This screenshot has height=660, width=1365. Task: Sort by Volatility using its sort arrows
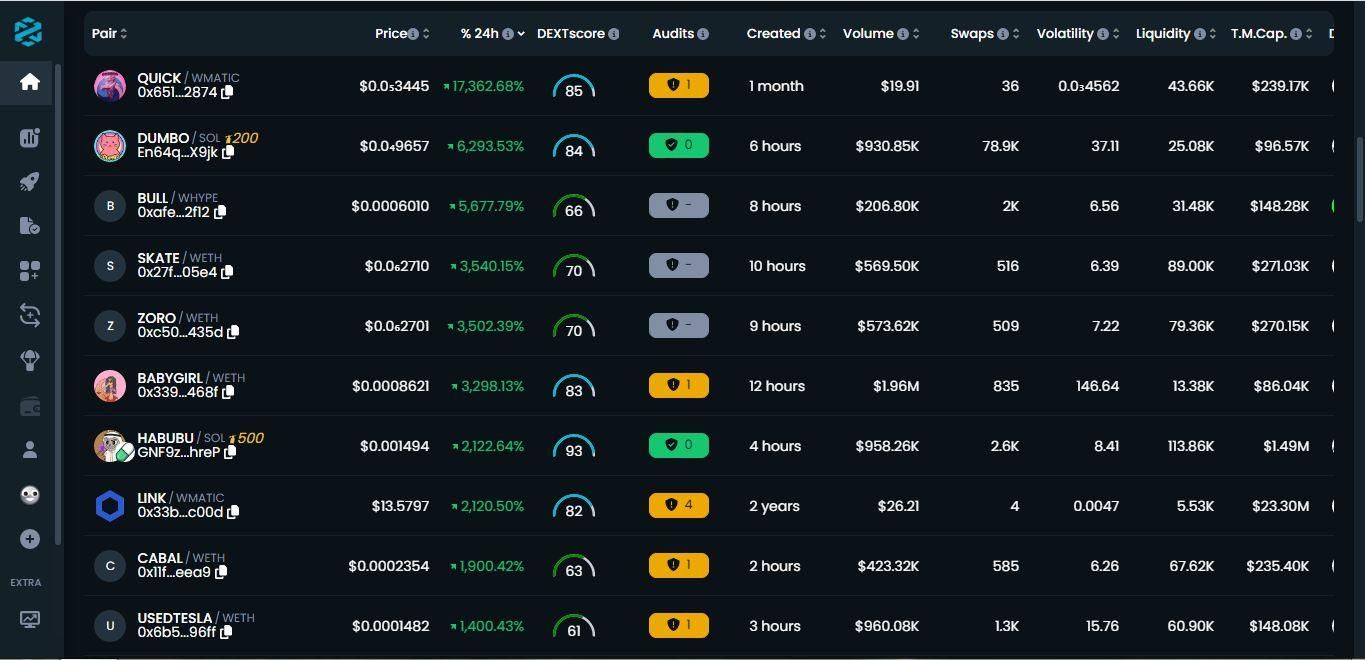(1116, 34)
